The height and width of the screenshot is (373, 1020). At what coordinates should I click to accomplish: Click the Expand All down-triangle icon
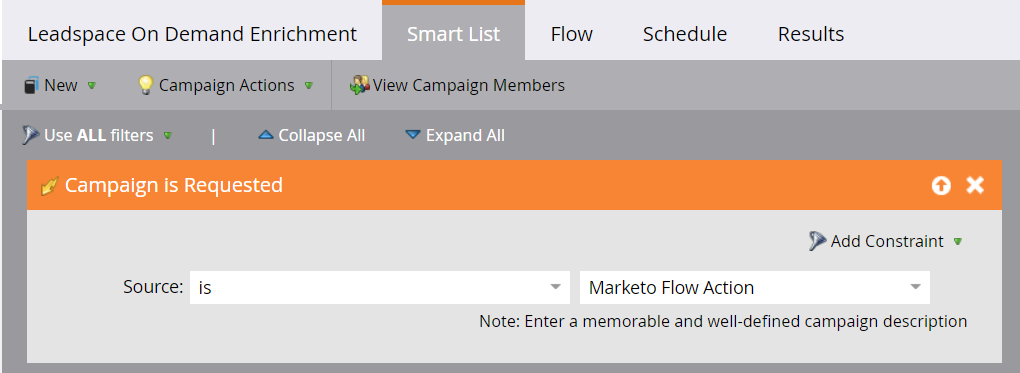(x=412, y=135)
